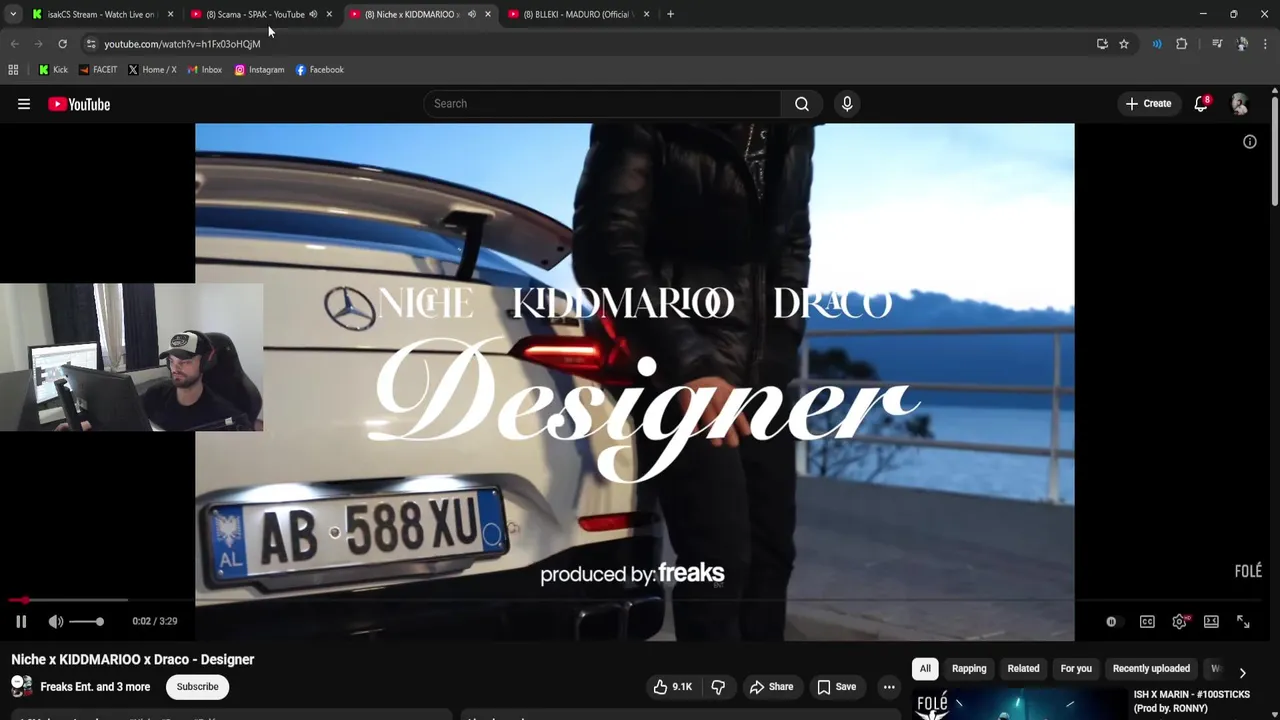Open the player settings gear
1280x720 pixels.
coord(1179,621)
